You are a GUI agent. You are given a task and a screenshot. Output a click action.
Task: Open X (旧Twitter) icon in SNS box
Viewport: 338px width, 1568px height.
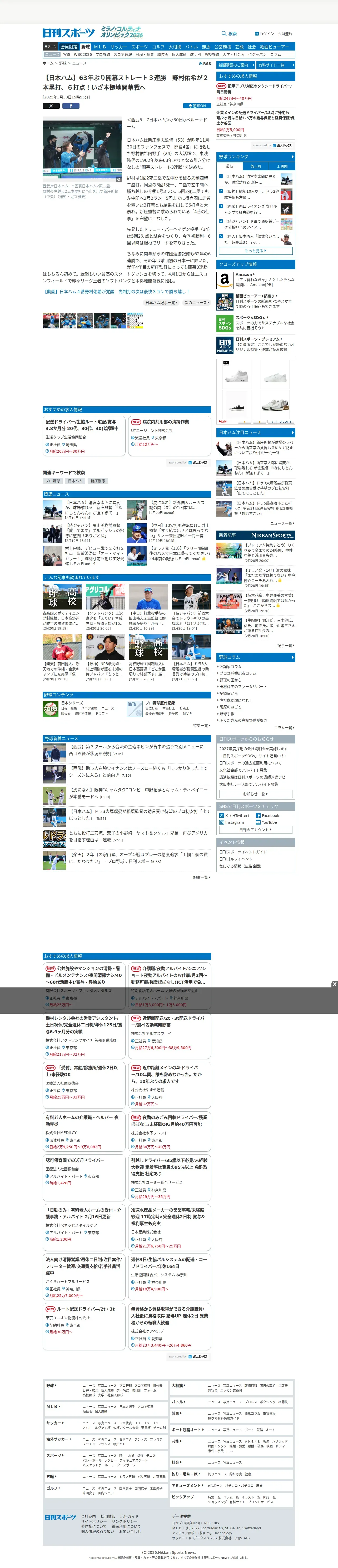pos(222,815)
